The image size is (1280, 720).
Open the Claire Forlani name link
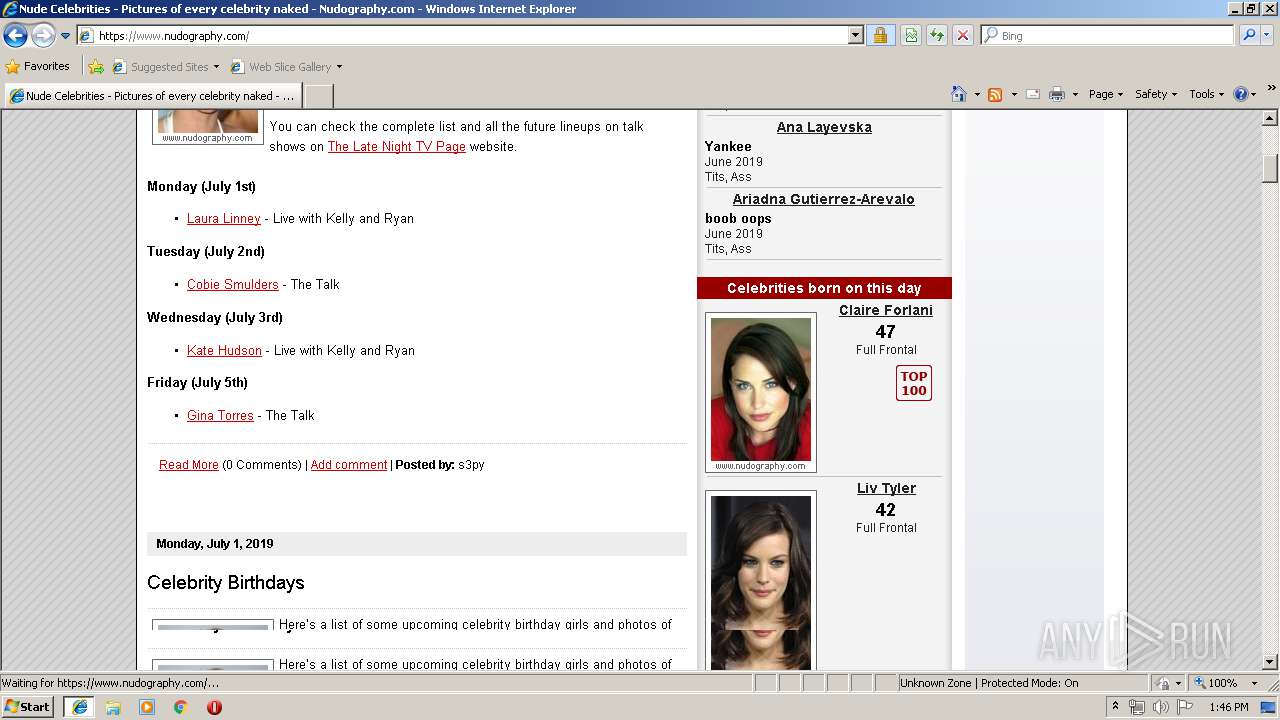[x=885, y=310]
